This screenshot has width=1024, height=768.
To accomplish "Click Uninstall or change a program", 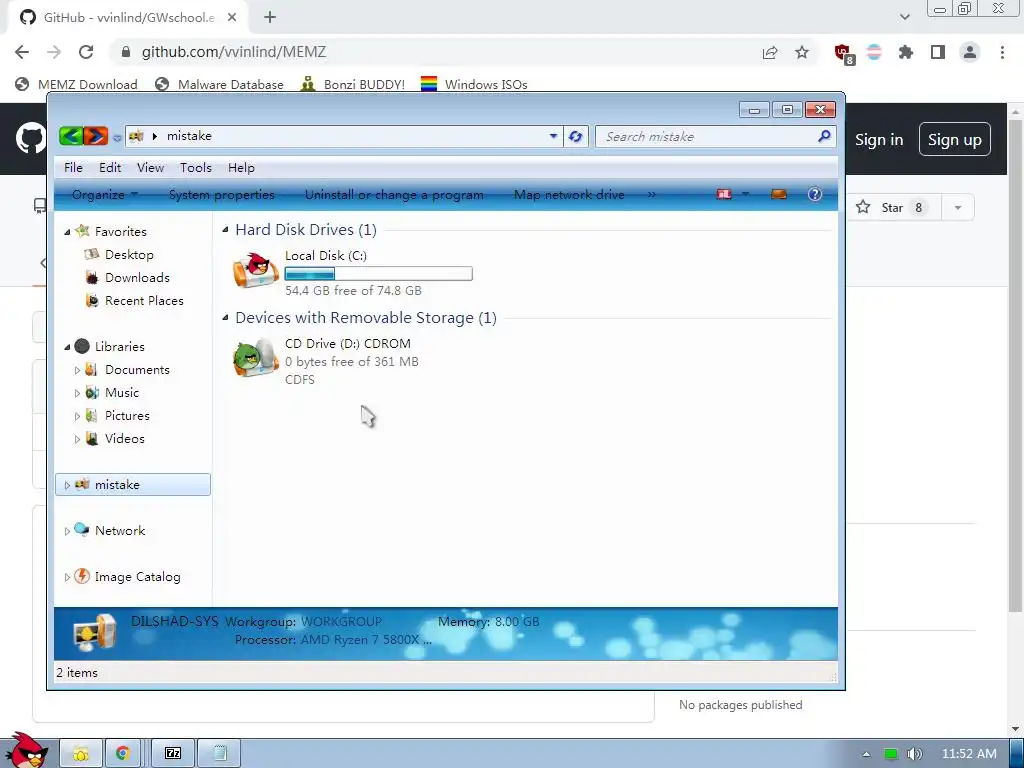I will (x=394, y=195).
